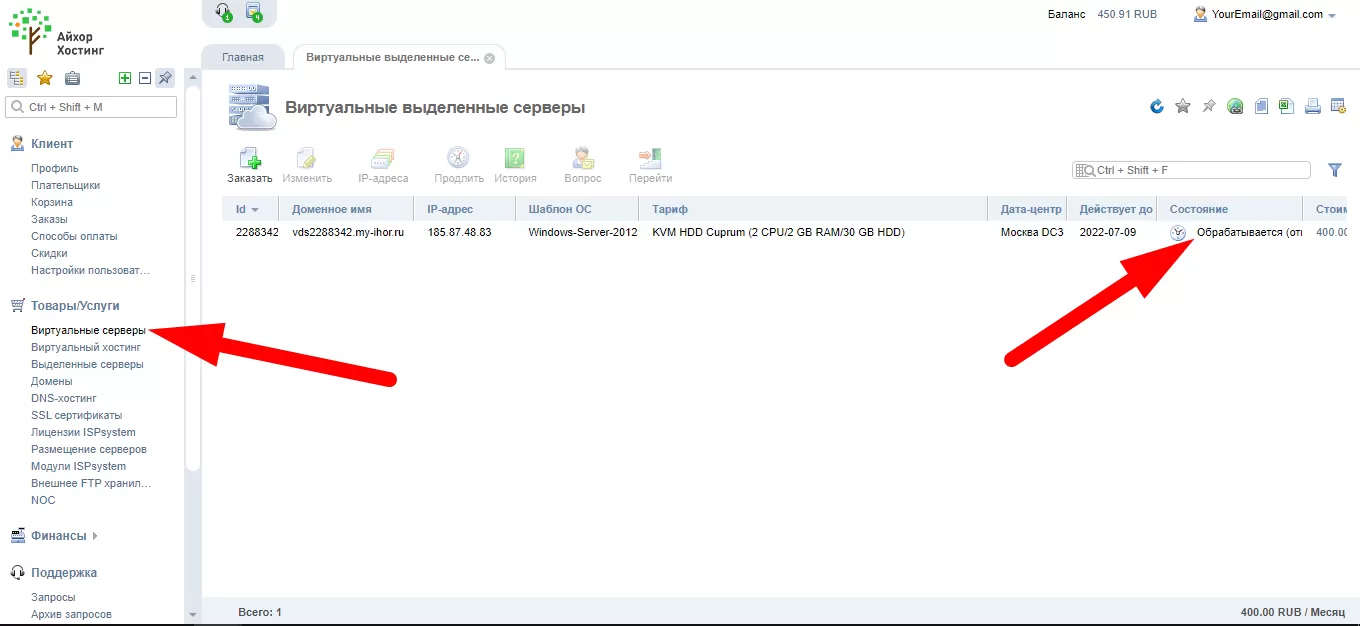Expand the Финансы menu section
The width and height of the screenshot is (1360, 626).
pyautogui.click(x=59, y=536)
